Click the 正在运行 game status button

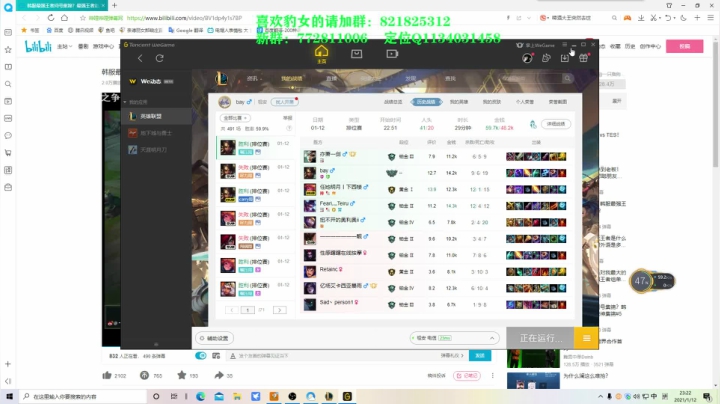[x=540, y=338]
